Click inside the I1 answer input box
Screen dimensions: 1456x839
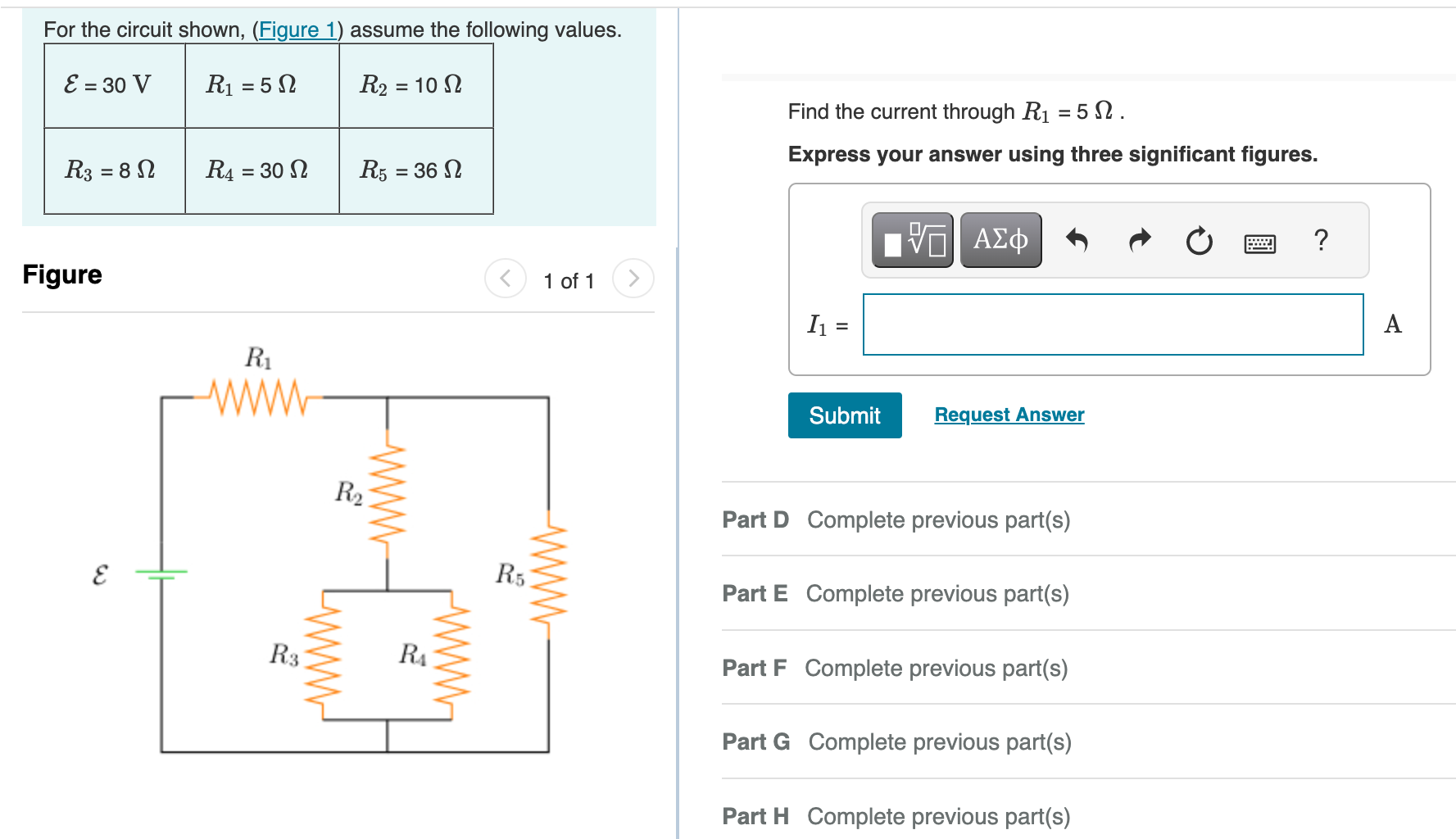(1112, 324)
